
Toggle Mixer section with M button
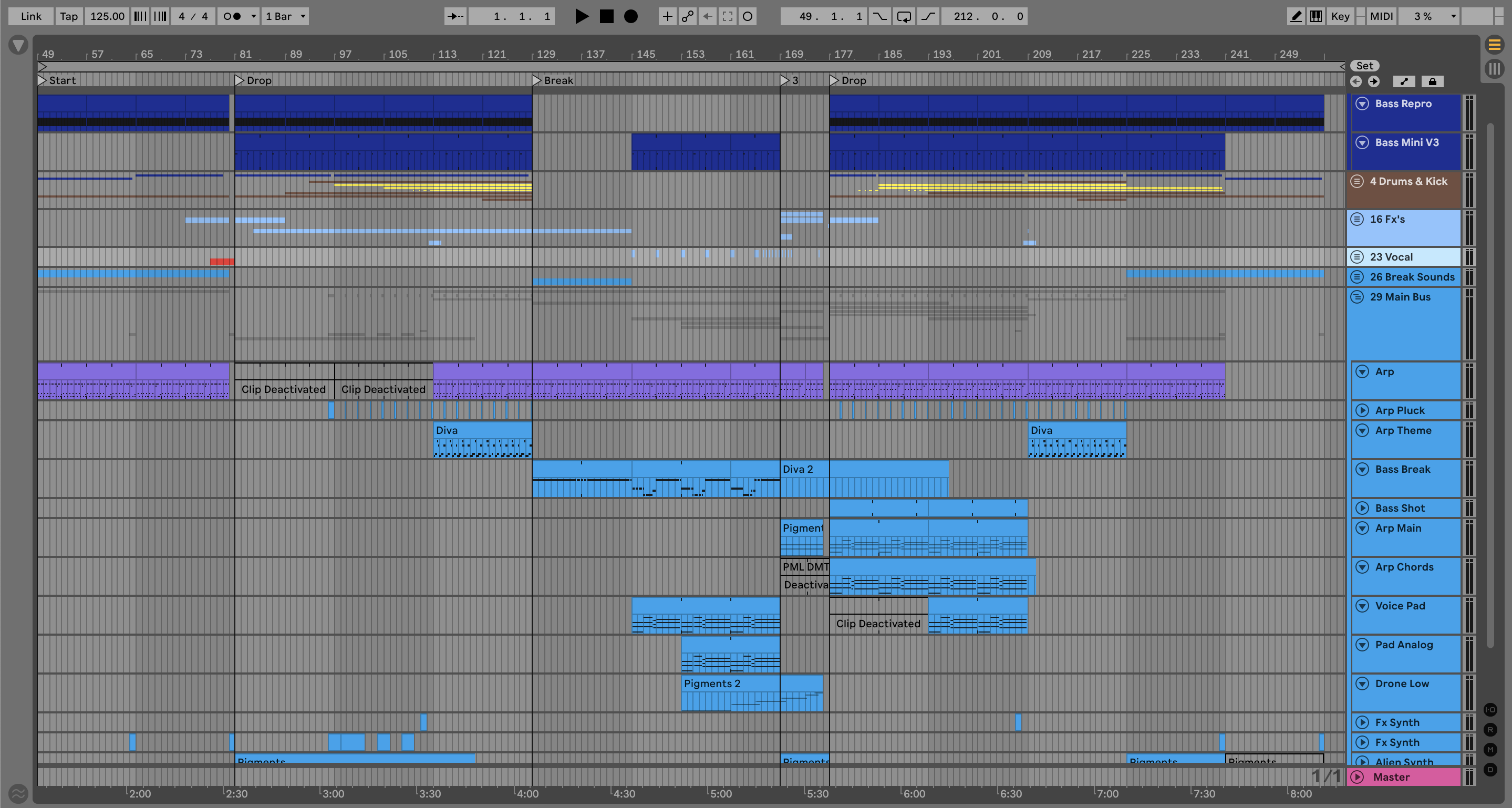[x=1490, y=749]
